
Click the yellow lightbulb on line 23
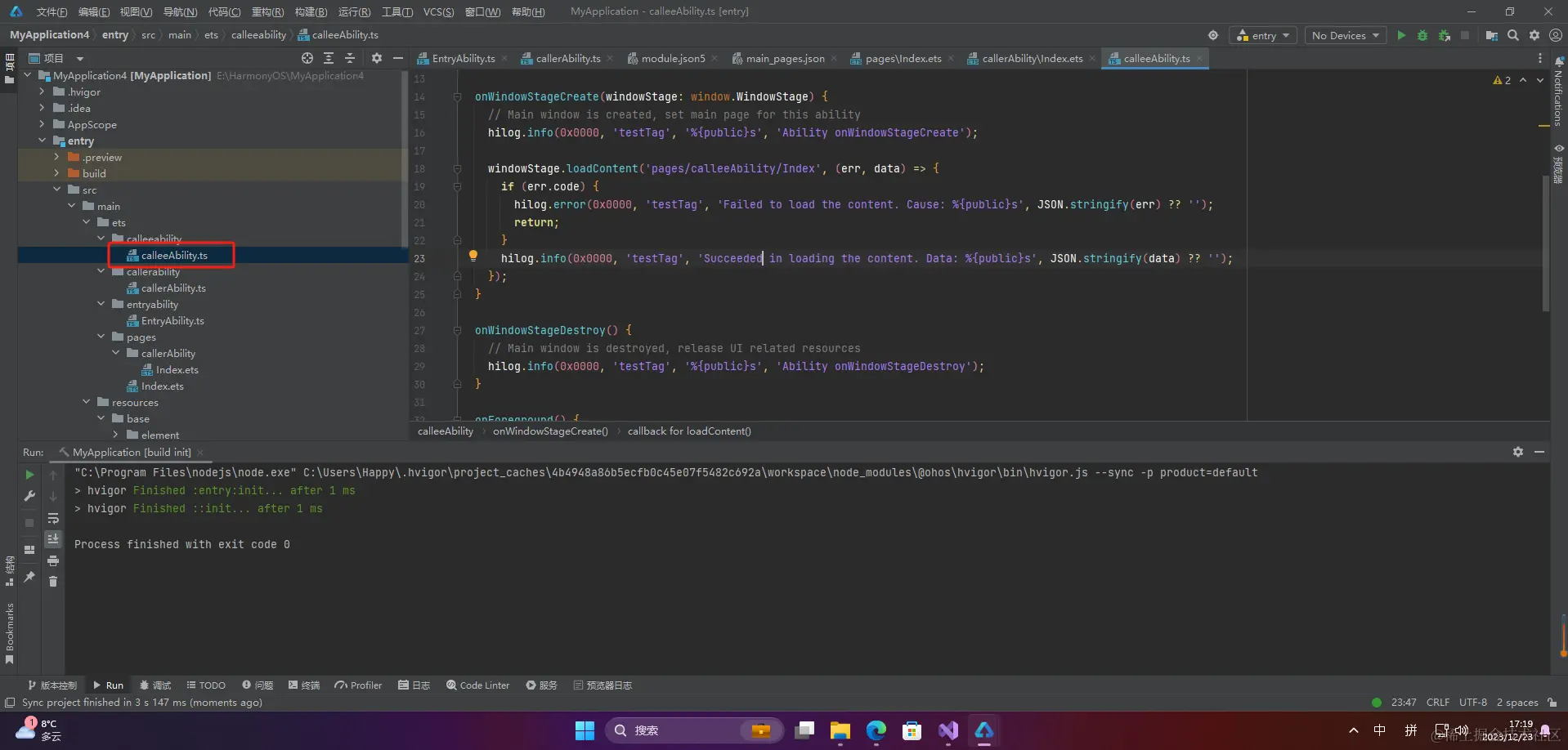473,256
